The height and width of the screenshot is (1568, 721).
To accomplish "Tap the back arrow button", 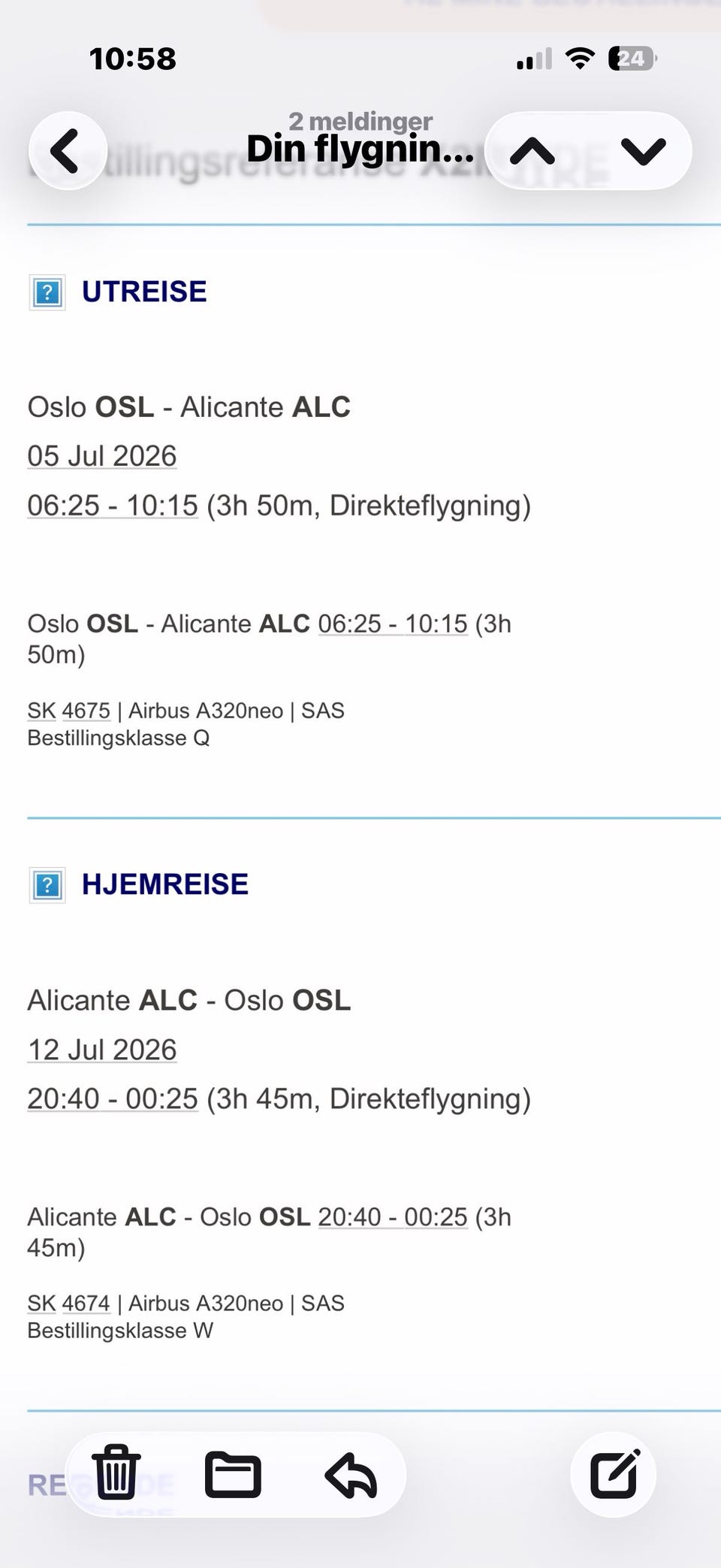I will tap(68, 151).
